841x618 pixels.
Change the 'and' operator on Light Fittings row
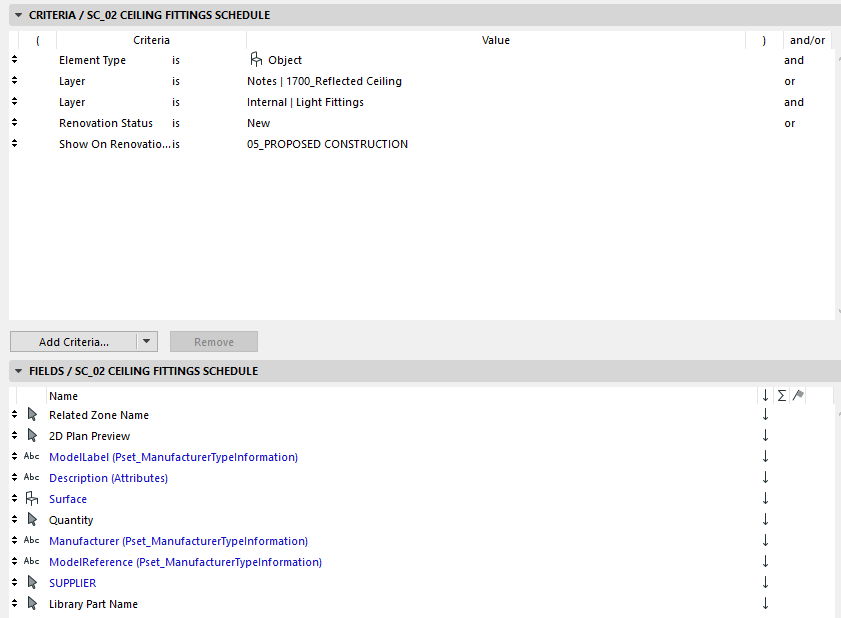tap(794, 102)
